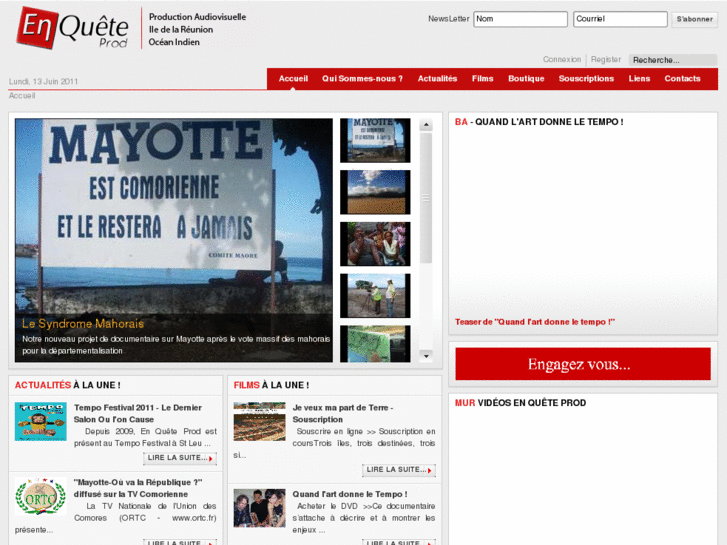Focus the newsletter Courriel field
The width and height of the screenshot is (727, 545).
tap(620, 19)
